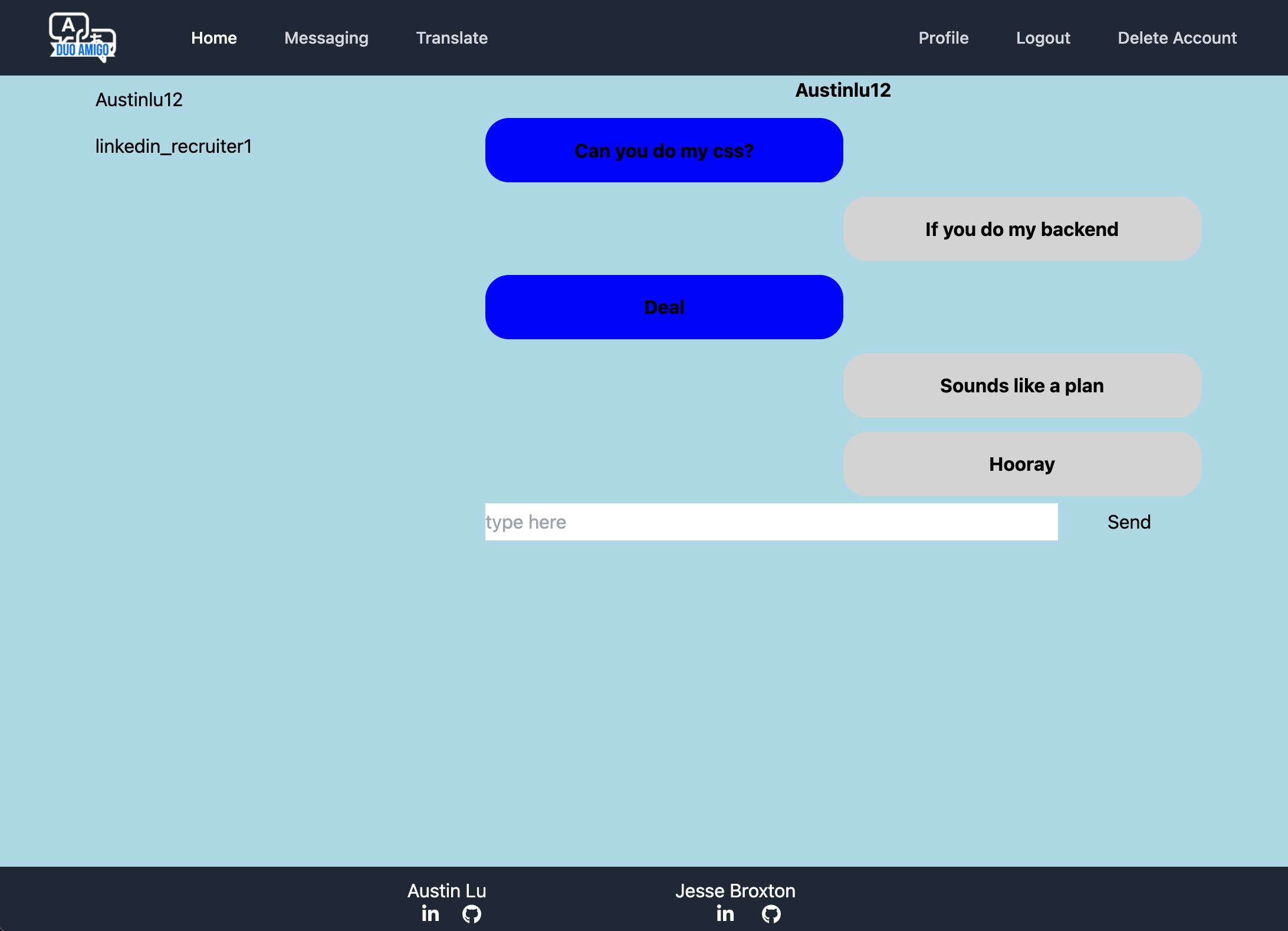Click the blue 'Deal' message bubble
The width and height of the screenshot is (1288, 931).
664,307
